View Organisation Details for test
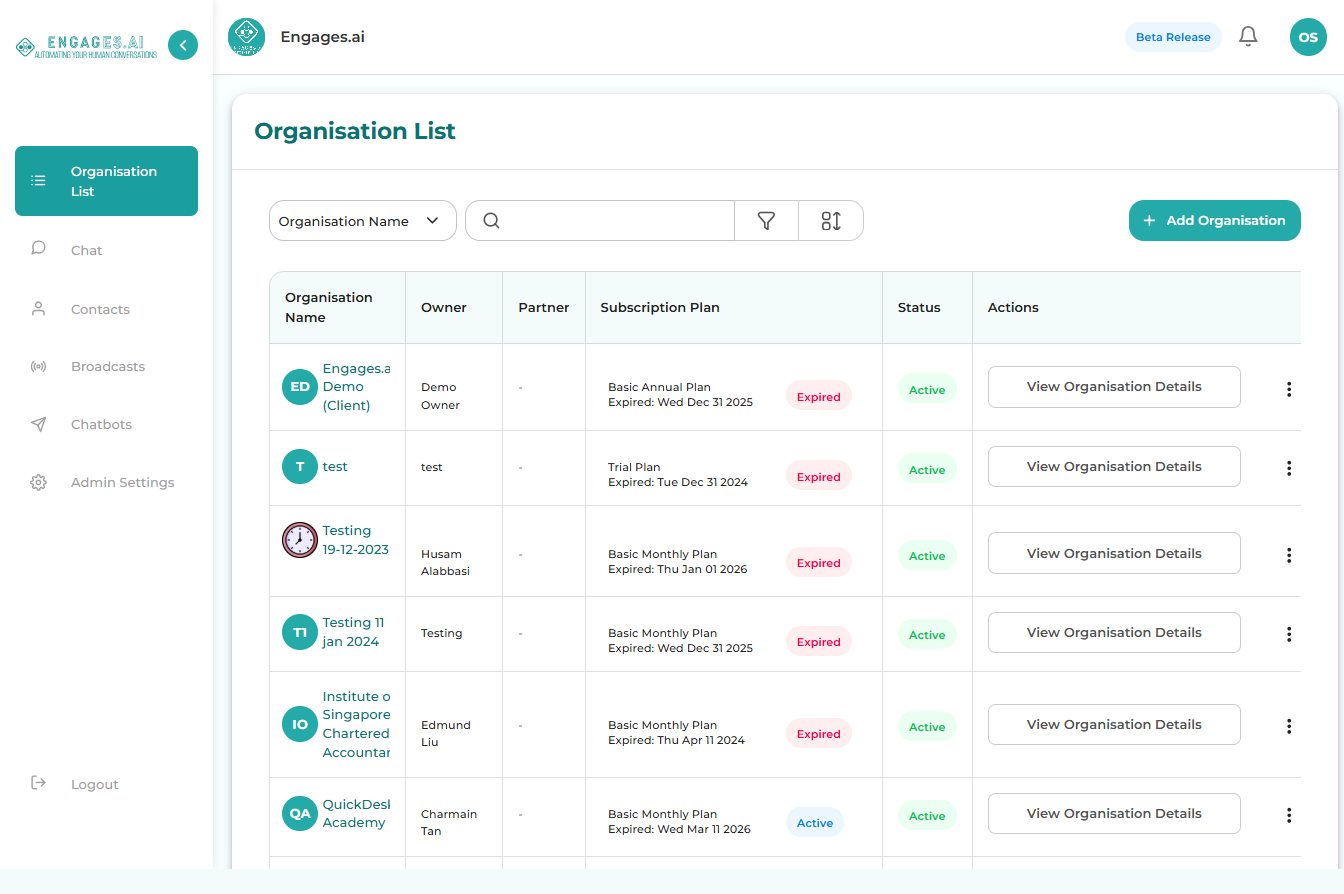The image size is (1344, 894). [1114, 467]
